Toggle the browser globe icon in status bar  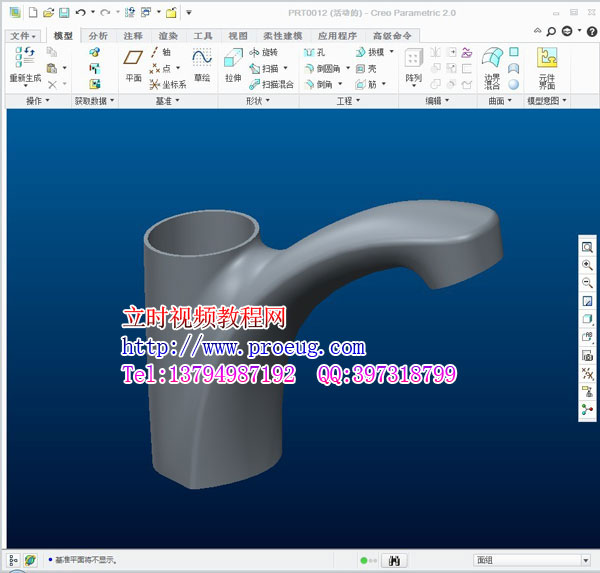tap(30, 560)
